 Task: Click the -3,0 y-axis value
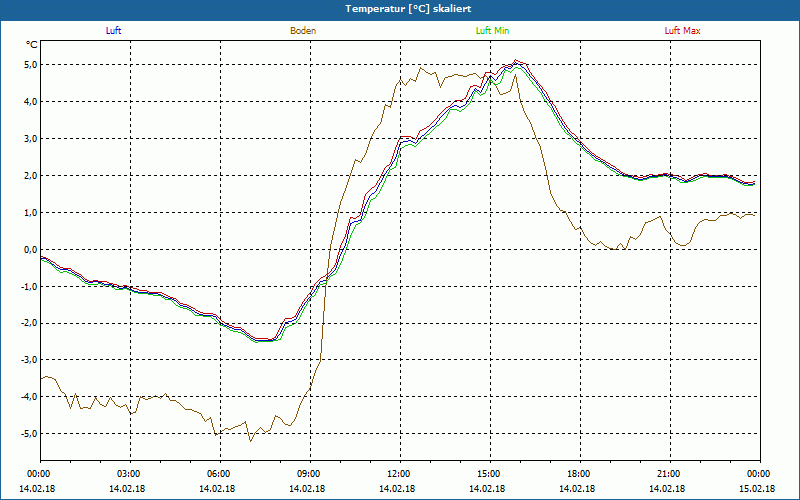pyautogui.click(x=29, y=360)
